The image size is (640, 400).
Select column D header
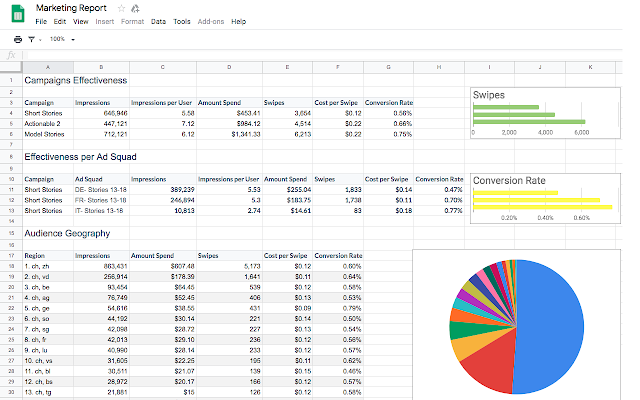(x=229, y=67)
